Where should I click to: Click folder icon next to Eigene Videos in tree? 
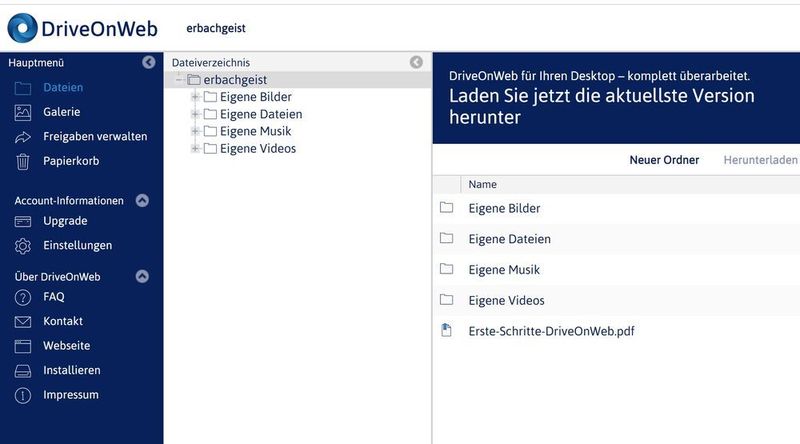pos(210,149)
